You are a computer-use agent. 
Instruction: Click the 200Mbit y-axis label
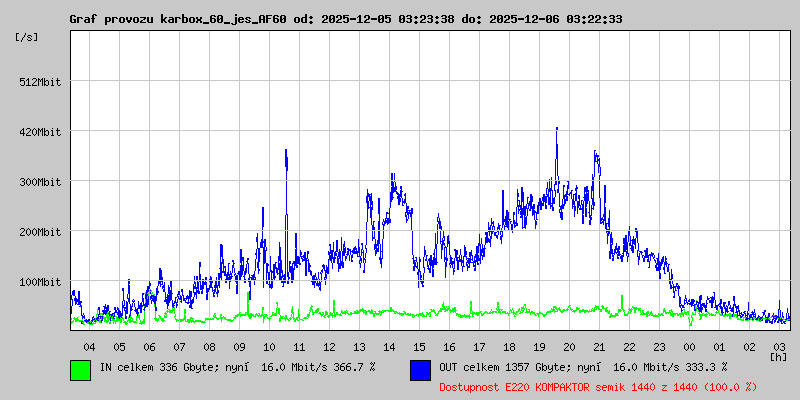(x=40, y=232)
